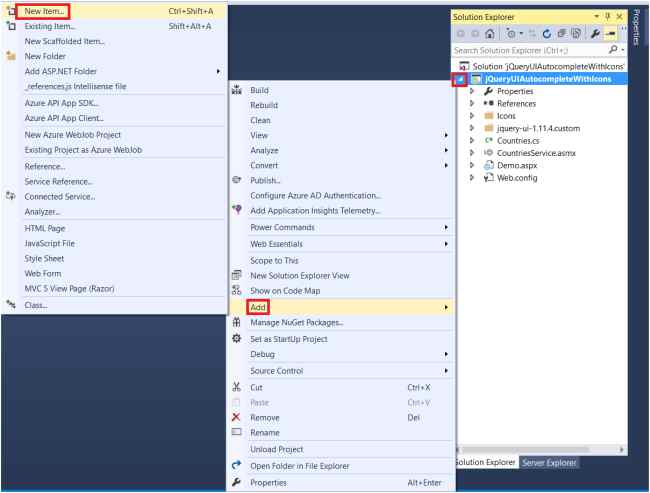Click the New Solution Explorer View icon
The image size is (650, 493).
tap(237, 275)
